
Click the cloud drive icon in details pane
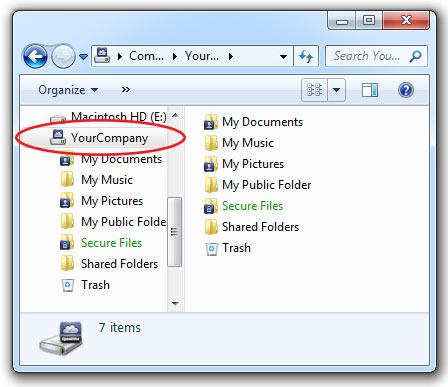point(61,338)
